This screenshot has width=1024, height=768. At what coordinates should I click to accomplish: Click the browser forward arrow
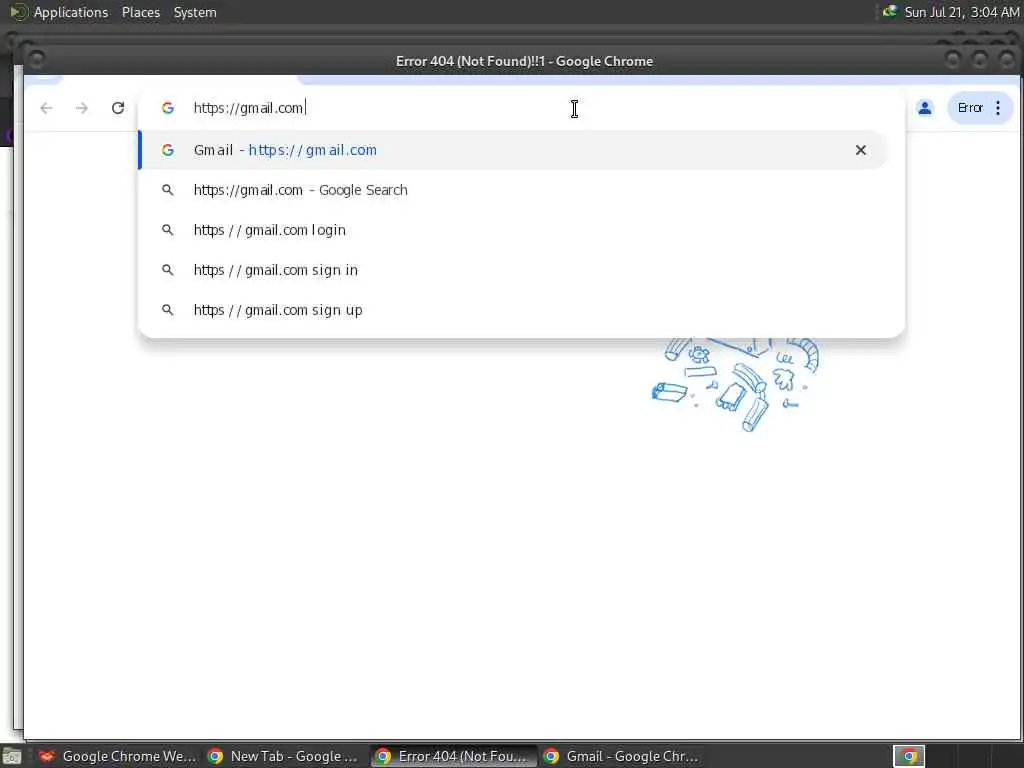(x=82, y=108)
